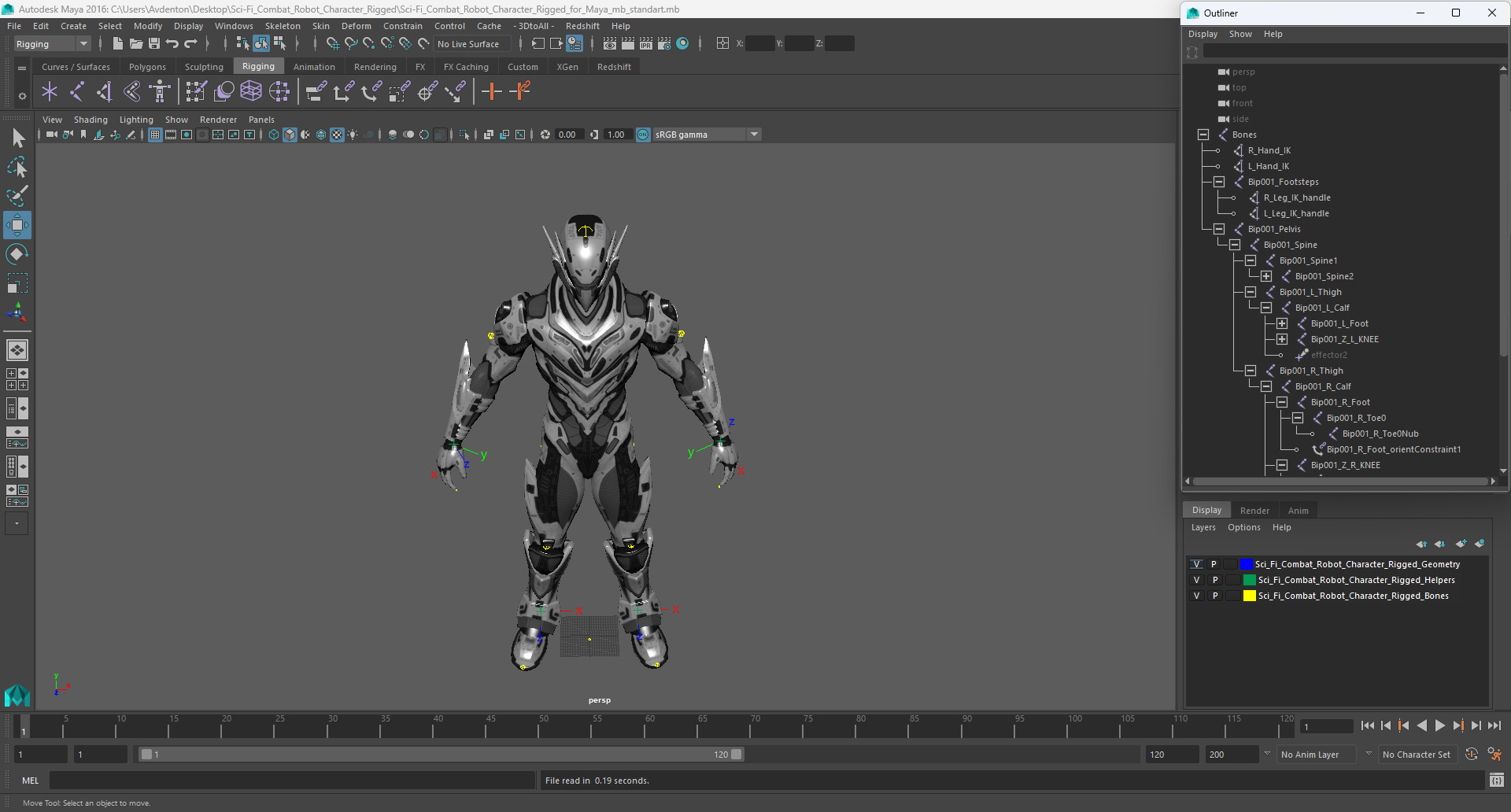
Task: Click the create new layer icon
Action: (1461, 544)
